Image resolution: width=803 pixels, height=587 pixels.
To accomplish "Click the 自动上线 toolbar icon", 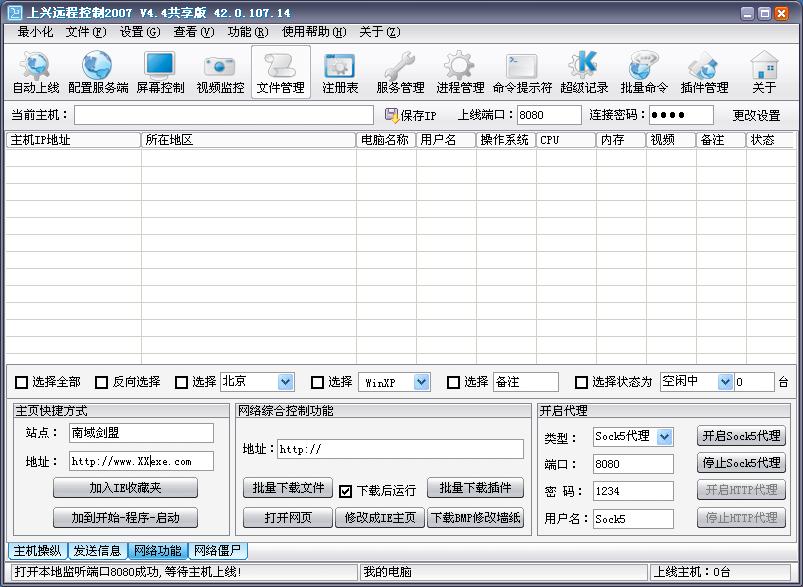I will coord(36,72).
